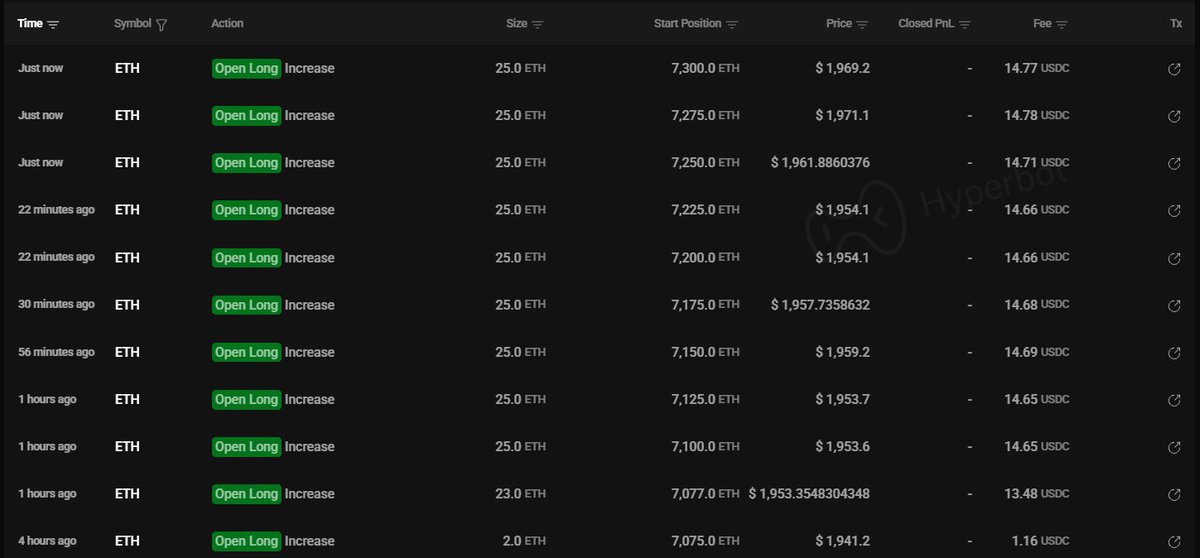Open transaction link for the $1,957.7358632 trade
Image resolution: width=1200 pixels, height=558 pixels.
pos(1175,305)
